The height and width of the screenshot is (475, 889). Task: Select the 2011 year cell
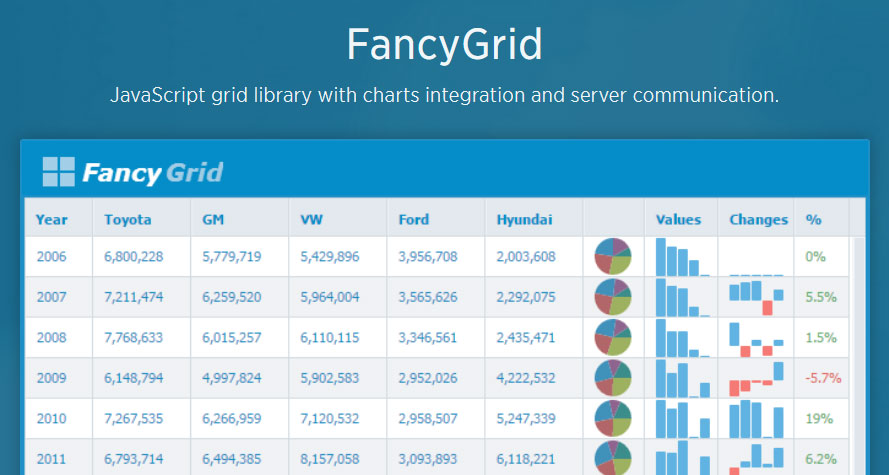click(58, 458)
